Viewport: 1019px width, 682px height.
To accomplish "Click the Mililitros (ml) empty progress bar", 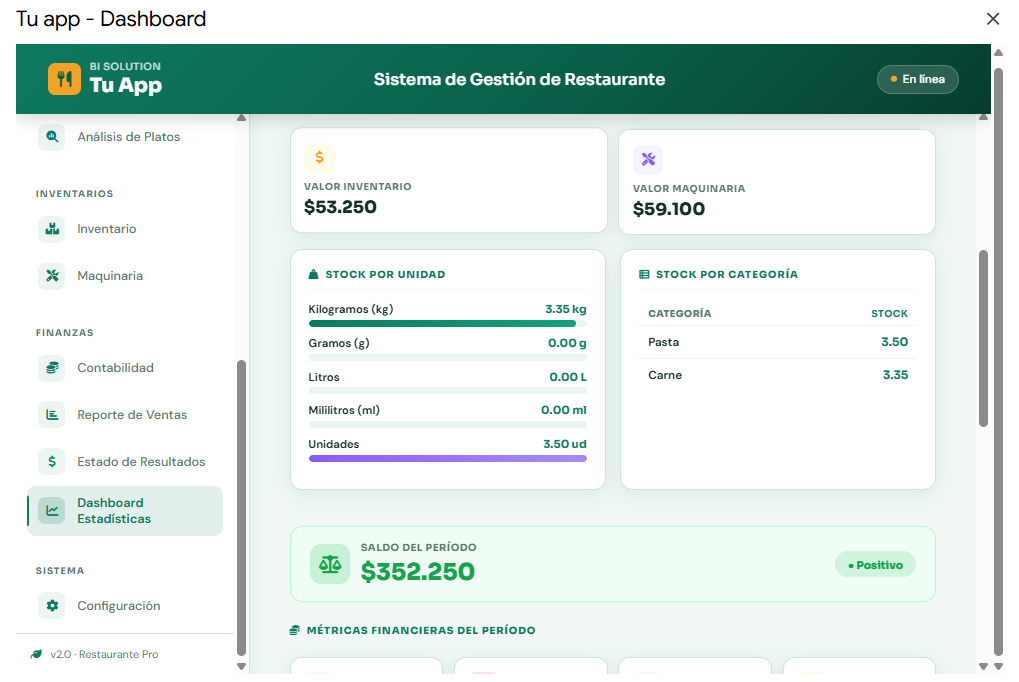I will 448,425.
